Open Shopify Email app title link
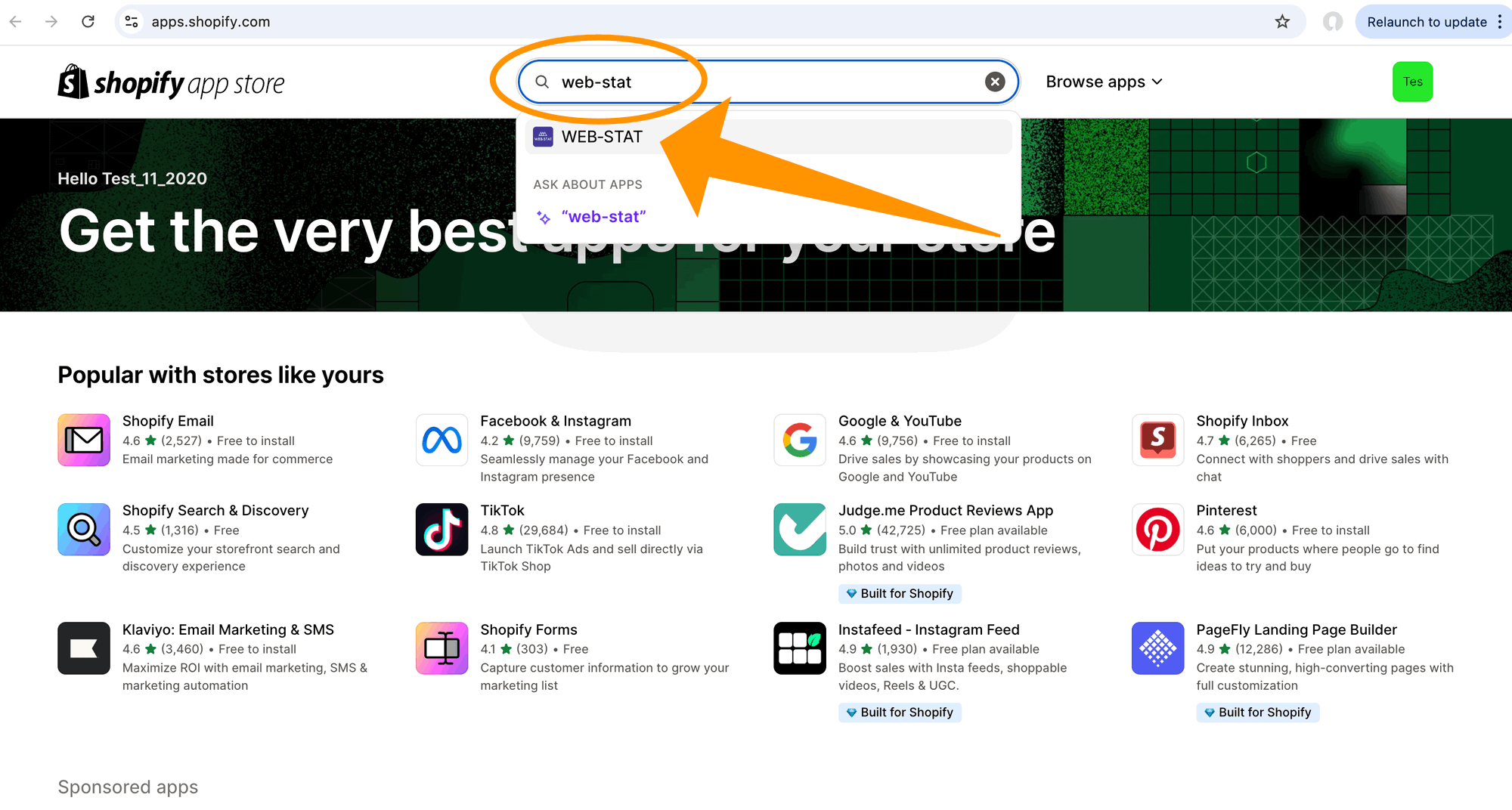Screen dimensions: 1512x810 pyautogui.click(x=168, y=421)
